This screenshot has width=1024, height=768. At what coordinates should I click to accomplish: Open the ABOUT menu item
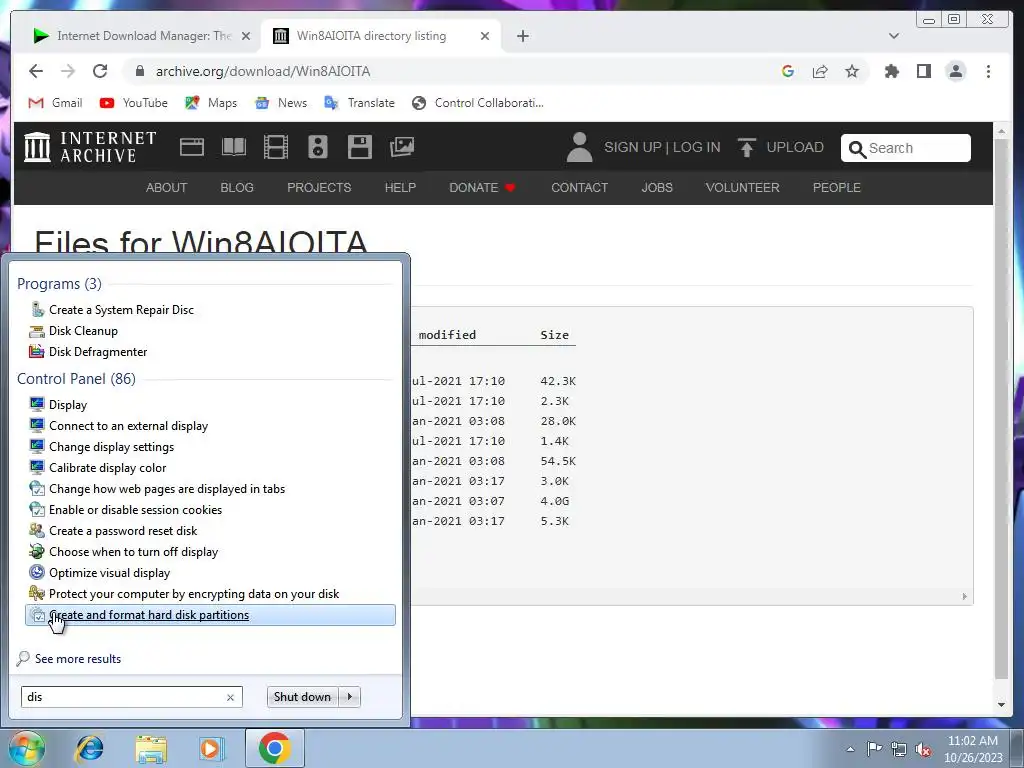click(x=167, y=187)
